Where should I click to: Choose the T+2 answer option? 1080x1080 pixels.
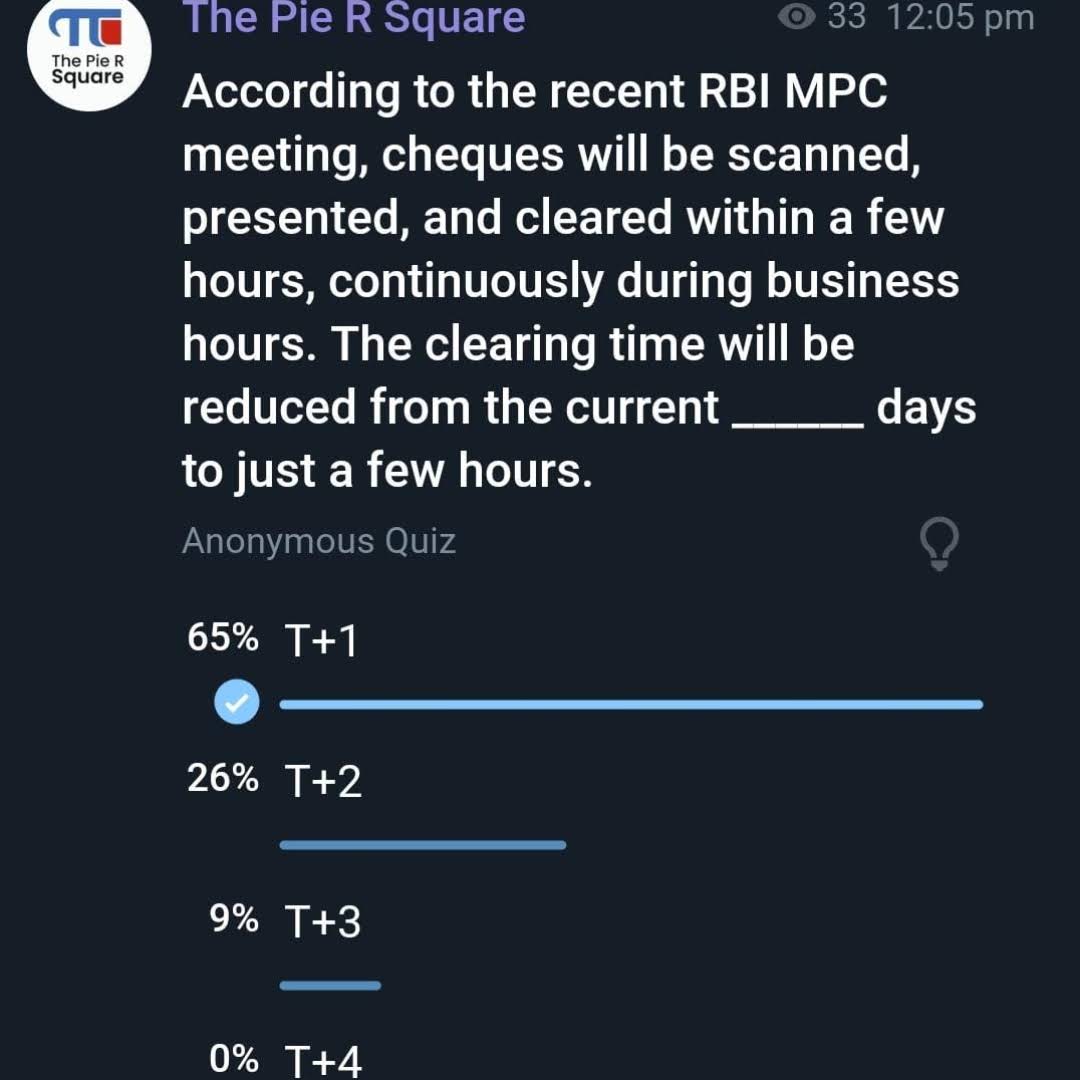(x=323, y=781)
